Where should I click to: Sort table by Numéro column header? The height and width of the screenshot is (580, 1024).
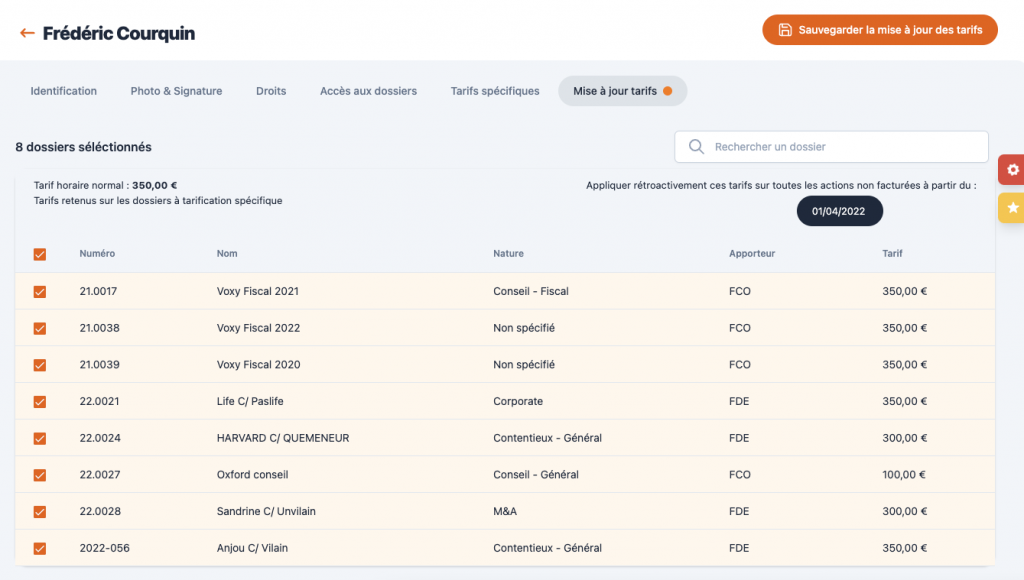tap(97, 254)
